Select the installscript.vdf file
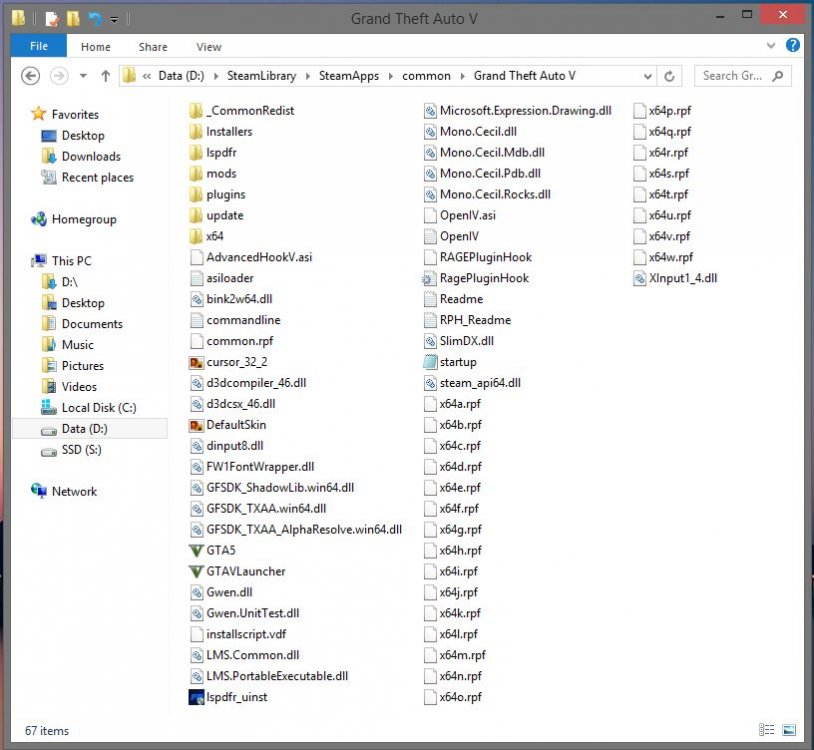Image resolution: width=814 pixels, height=750 pixels. tap(246, 634)
